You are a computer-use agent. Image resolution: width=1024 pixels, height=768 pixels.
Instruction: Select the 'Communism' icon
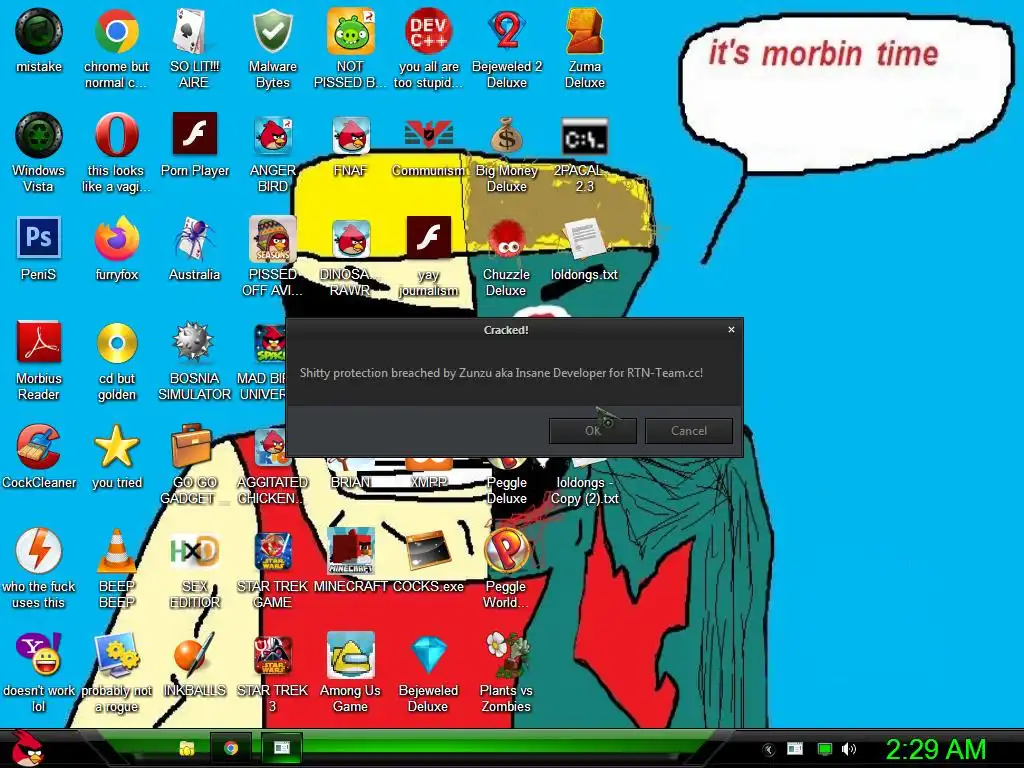click(428, 134)
